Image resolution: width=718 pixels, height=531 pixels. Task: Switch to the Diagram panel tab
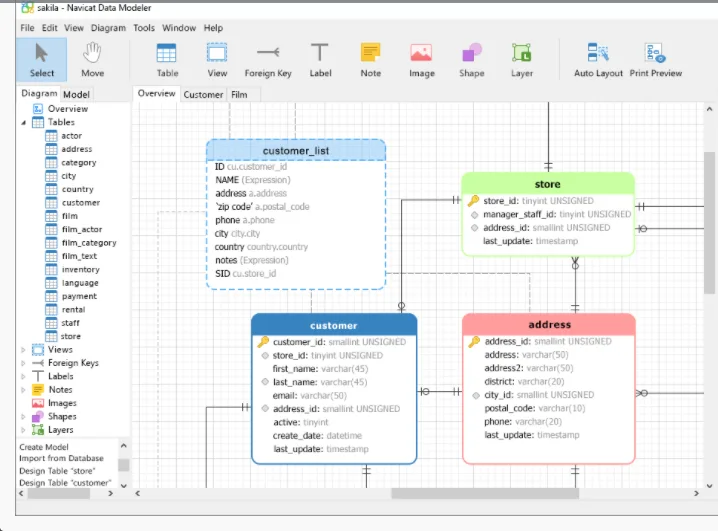[x=39, y=93]
